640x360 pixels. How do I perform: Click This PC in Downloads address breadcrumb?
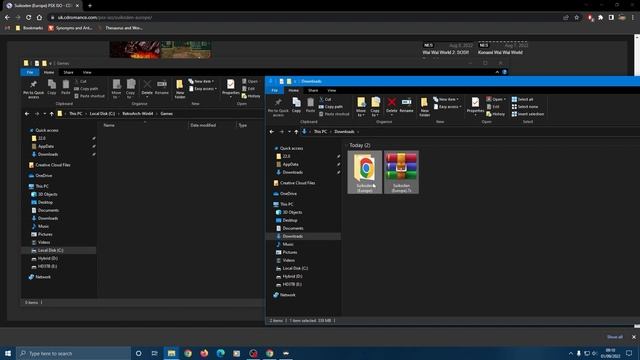tap(320, 131)
